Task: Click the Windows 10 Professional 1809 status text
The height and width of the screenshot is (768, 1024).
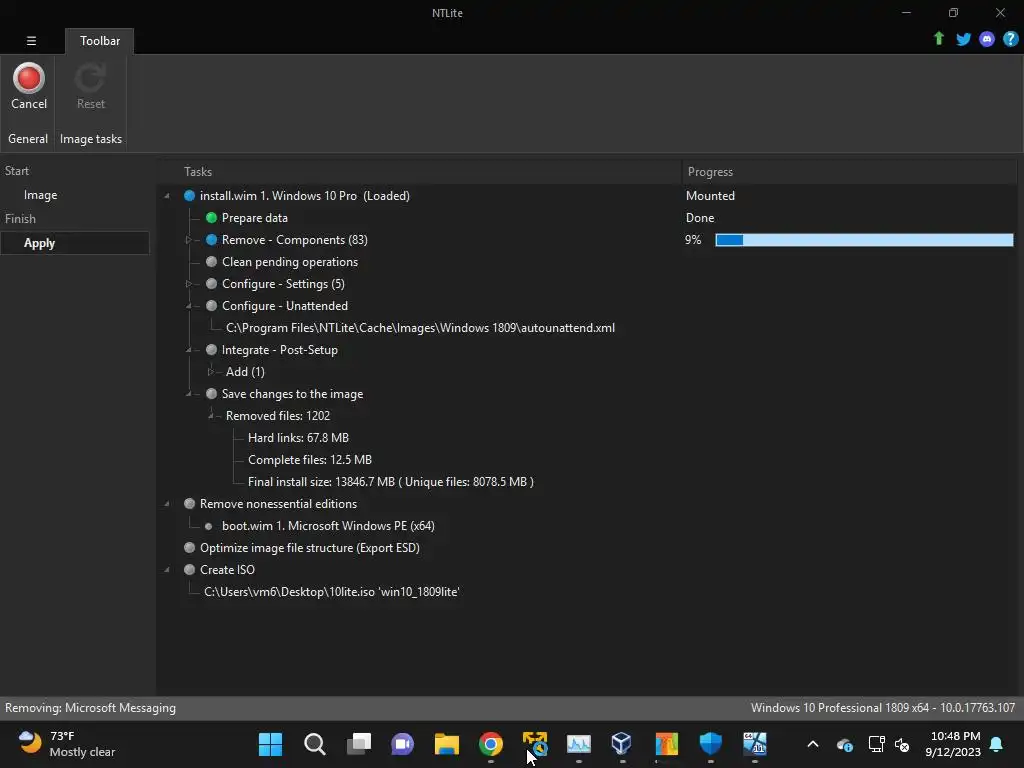Action: (x=883, y=708)
